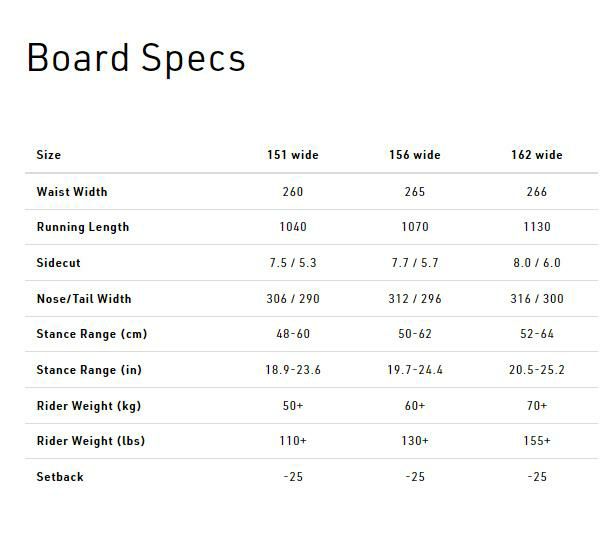Image resolution: width=600 pixels, height=550 pixels.
Task: Select the 155+ rider weight value
Action: (537, 441)
